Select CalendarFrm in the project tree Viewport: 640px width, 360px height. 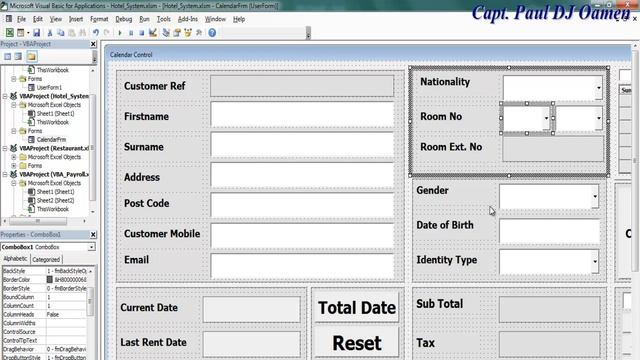(x=51, y=140)
